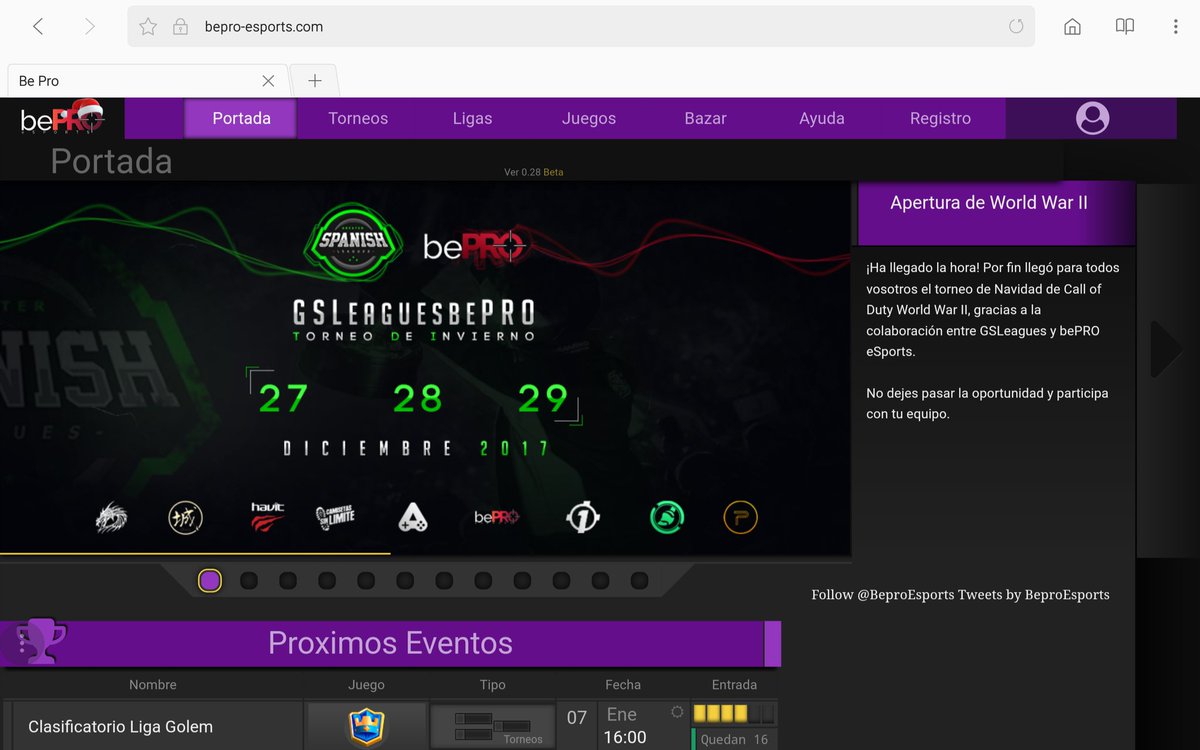Open the Ayuda menu item

(x=822, y=118)
